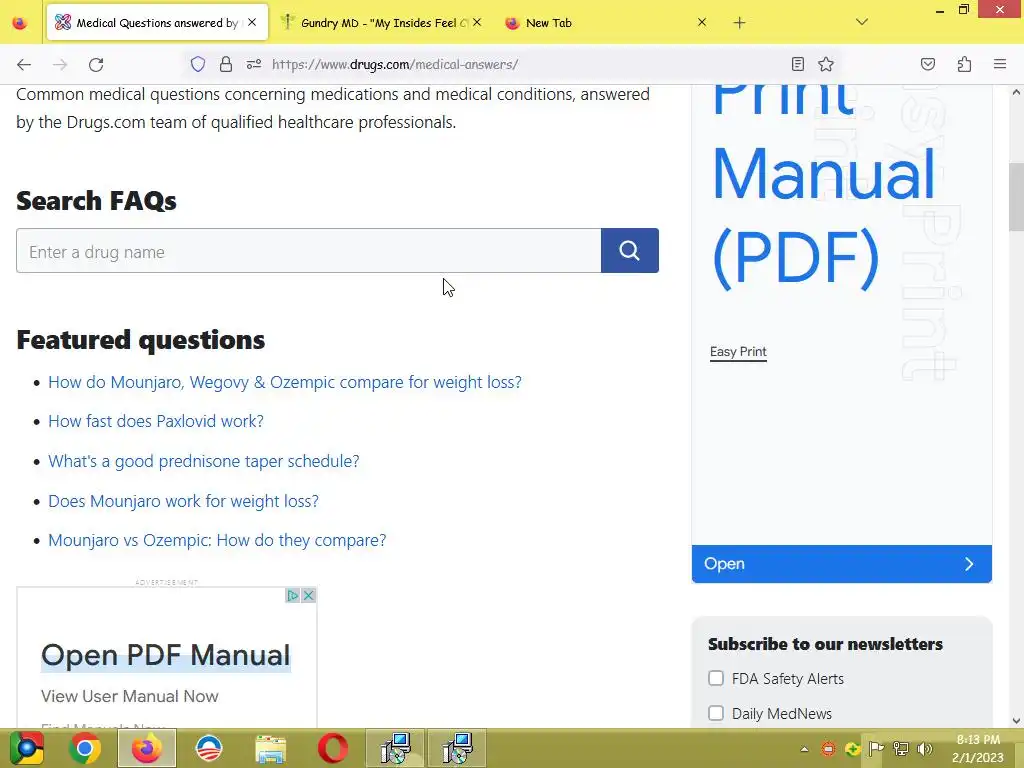Viewport: 1024px width, 768px height.
Task: Open the Obama logo taskbar app
Action: click(x=209, y=748)
